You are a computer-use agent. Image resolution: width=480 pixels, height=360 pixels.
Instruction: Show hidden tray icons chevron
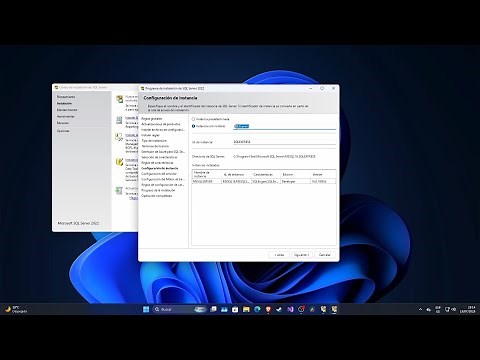pyautogui.click(x=420, y=309)
